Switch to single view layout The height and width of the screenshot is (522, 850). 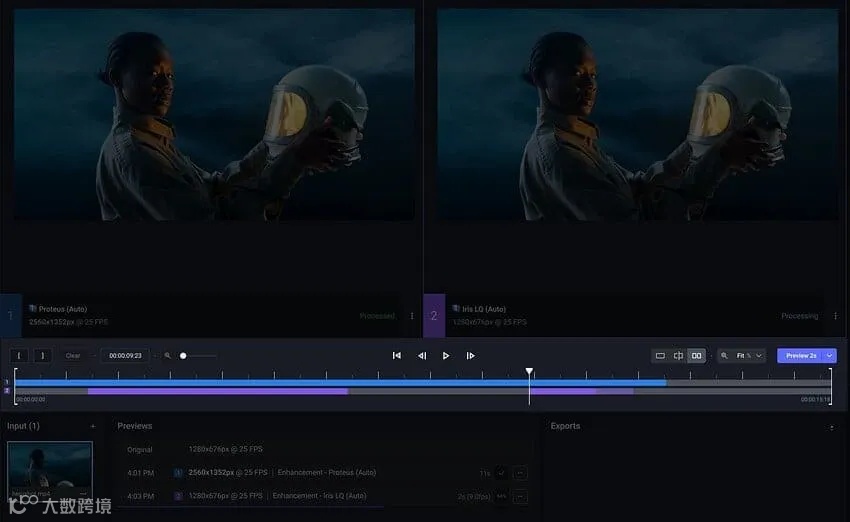(x=660, y=356)
